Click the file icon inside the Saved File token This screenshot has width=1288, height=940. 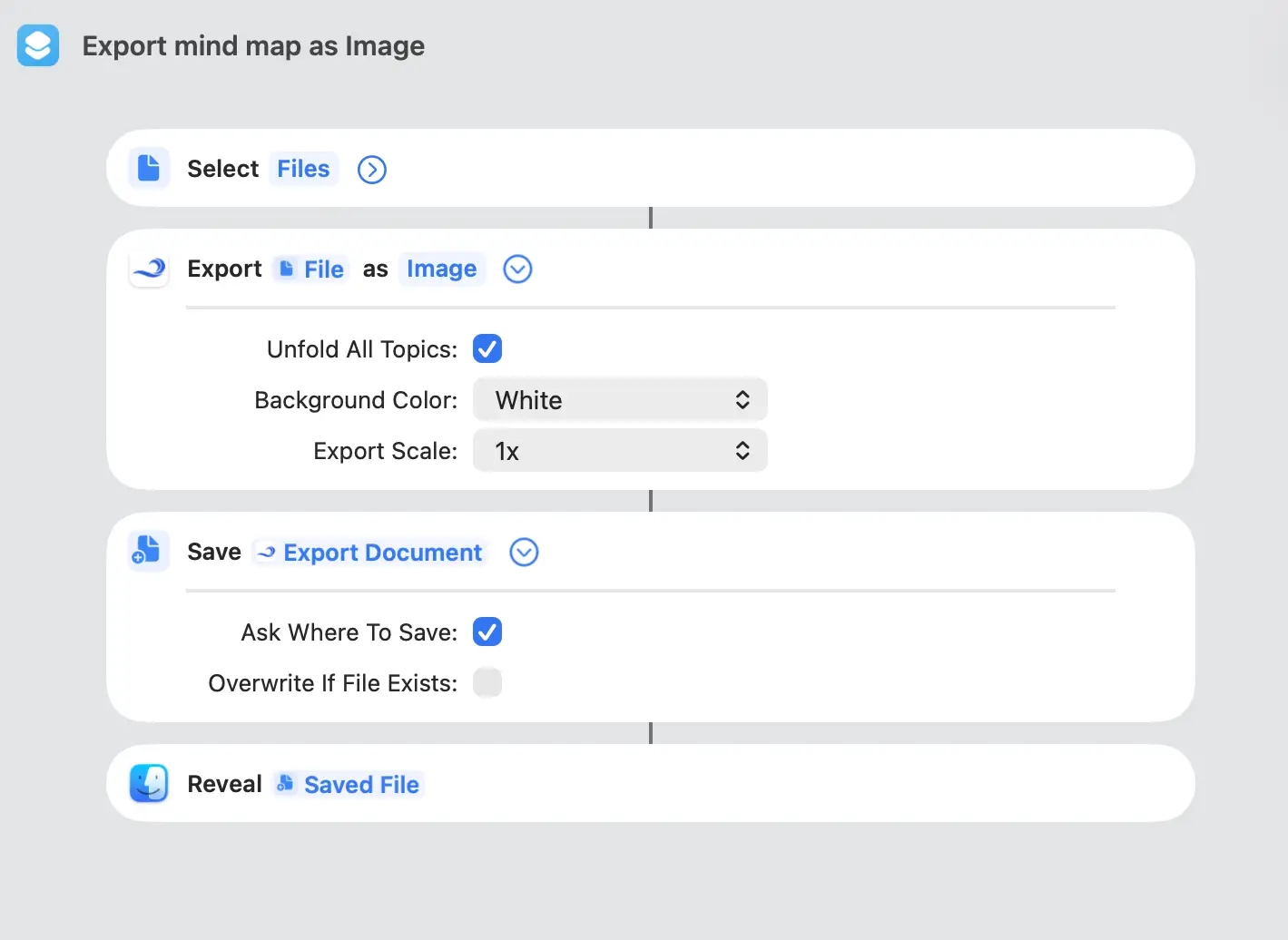285,783
